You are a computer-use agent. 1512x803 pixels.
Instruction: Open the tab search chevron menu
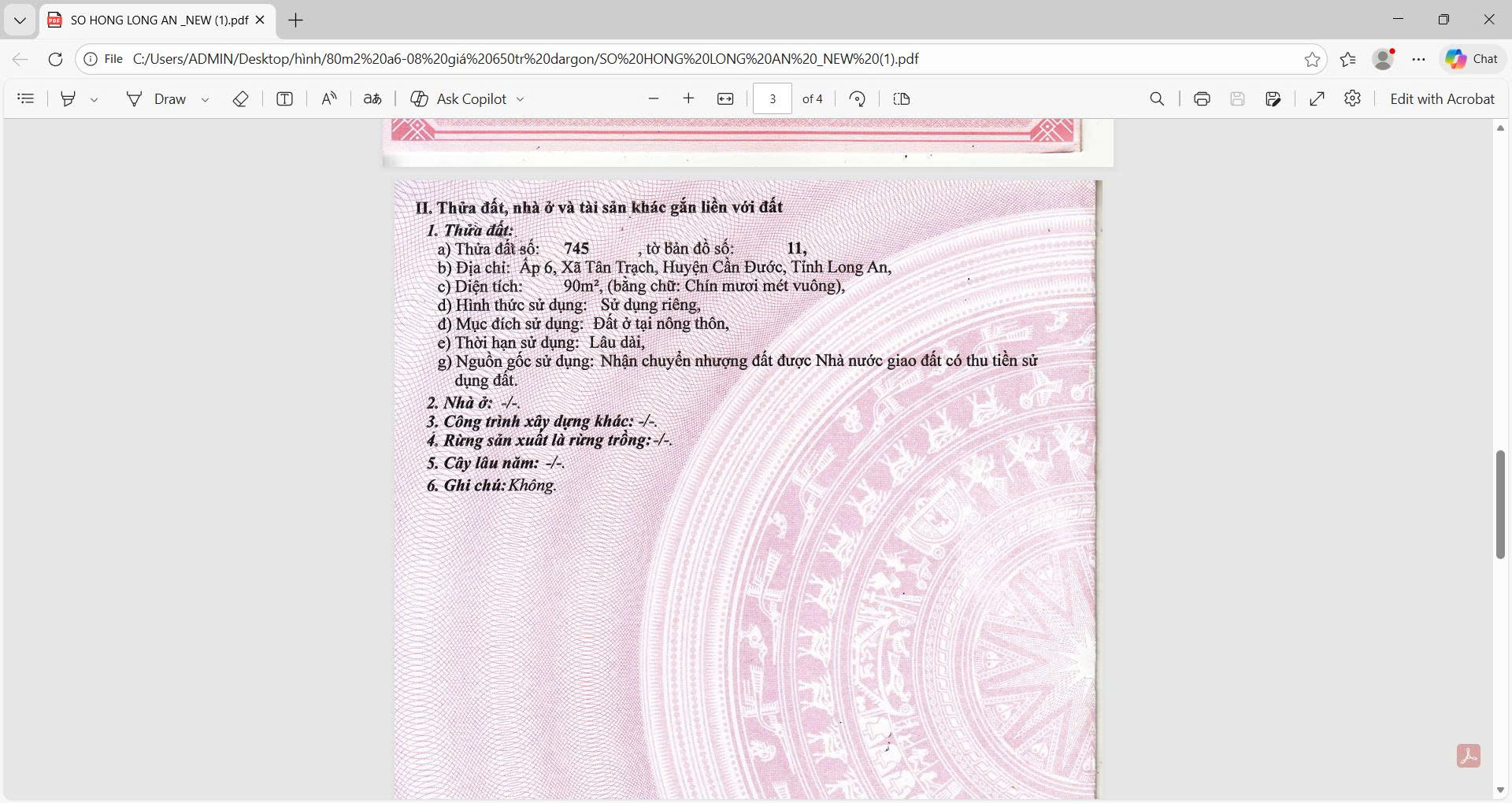pos(20,20)
